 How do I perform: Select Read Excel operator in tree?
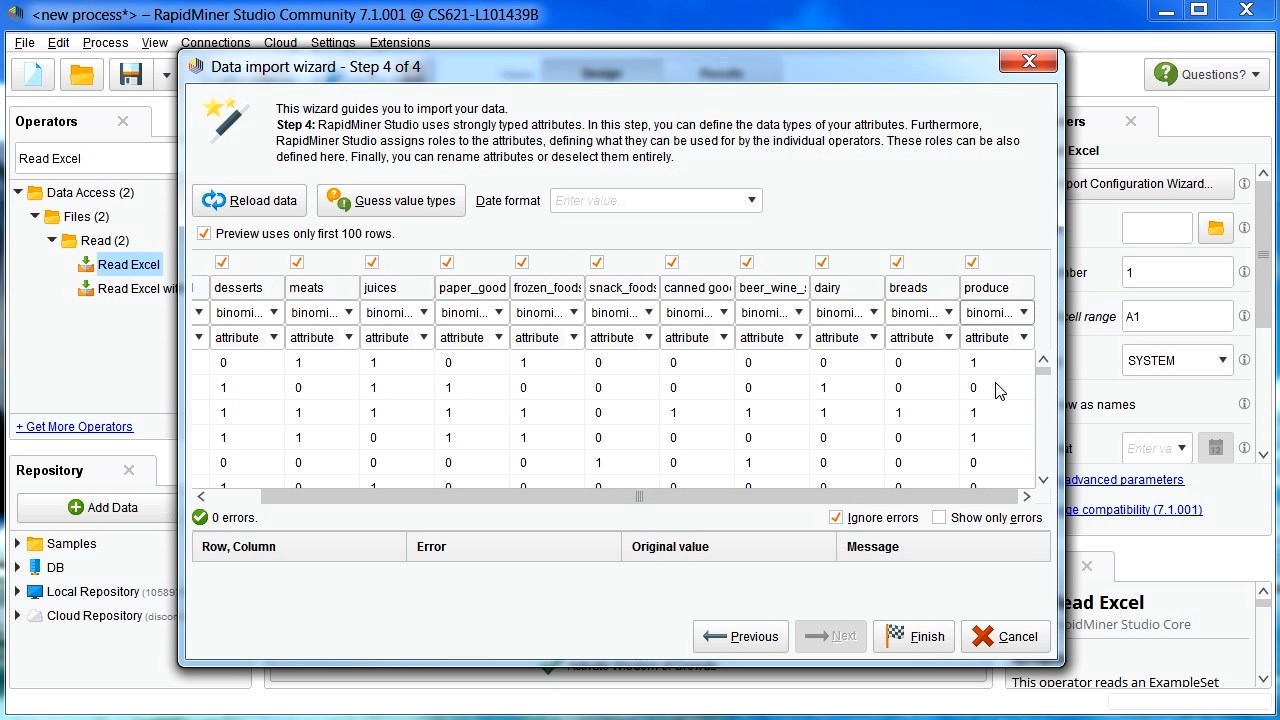point(128,264)
